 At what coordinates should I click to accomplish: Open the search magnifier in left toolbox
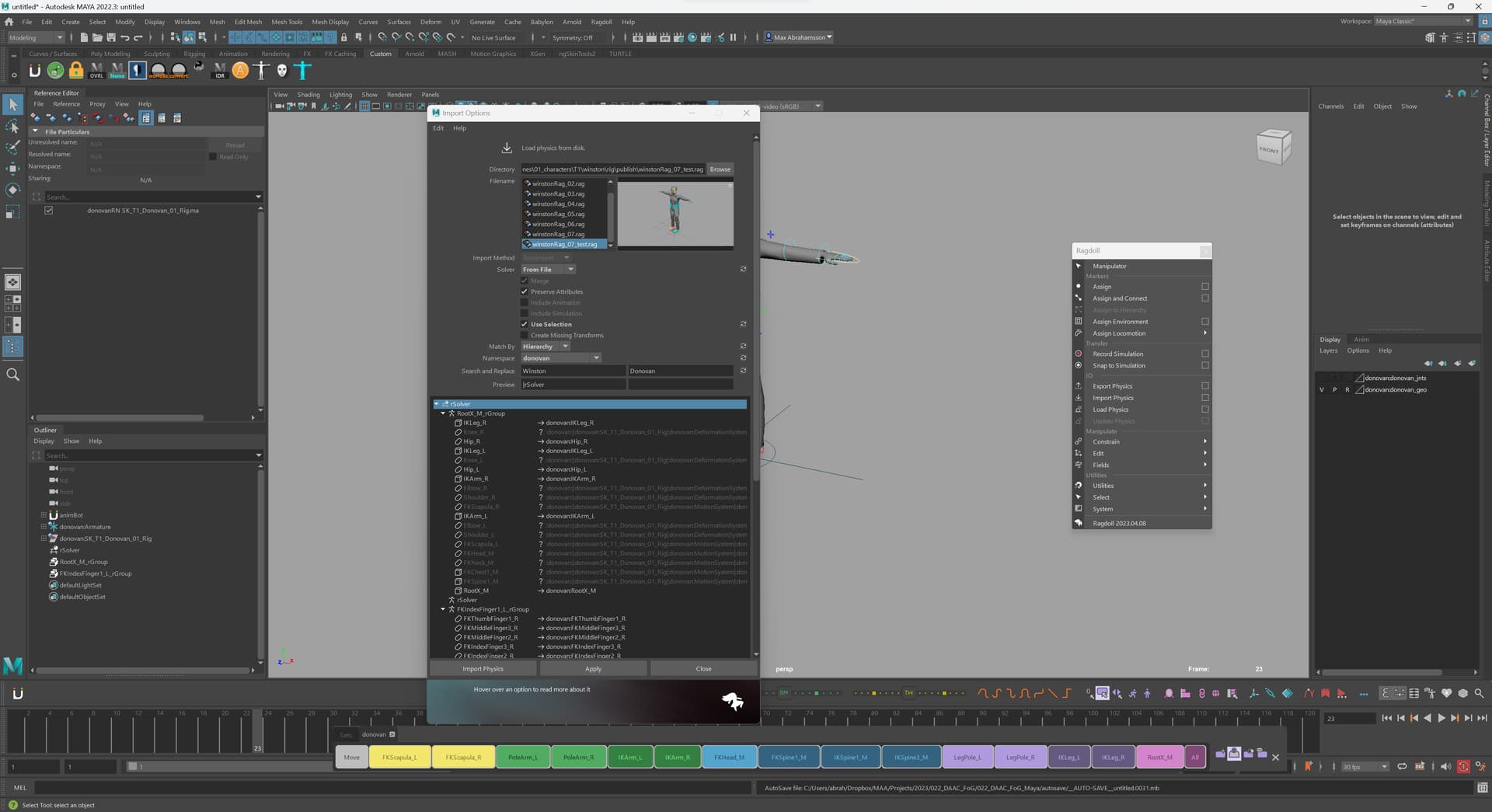[12, 375]
